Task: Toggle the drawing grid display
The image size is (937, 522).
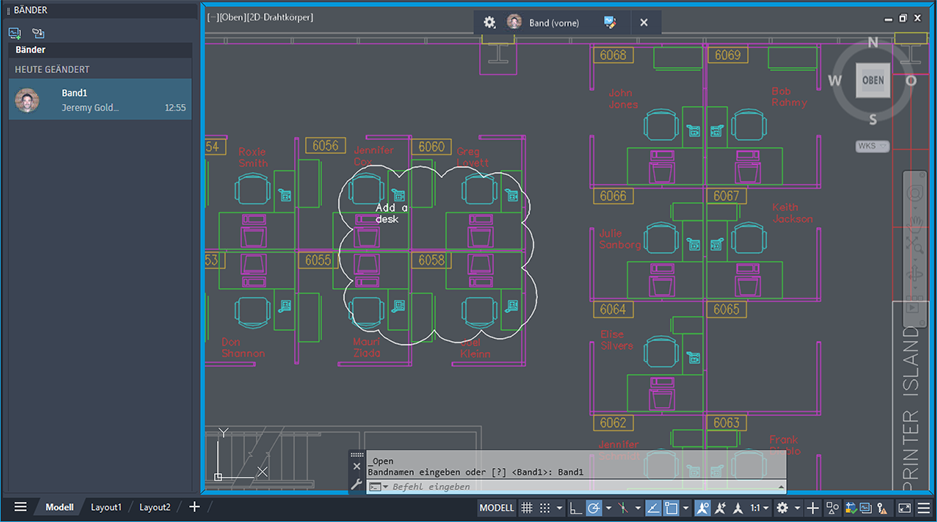Action: click(527, 508)
